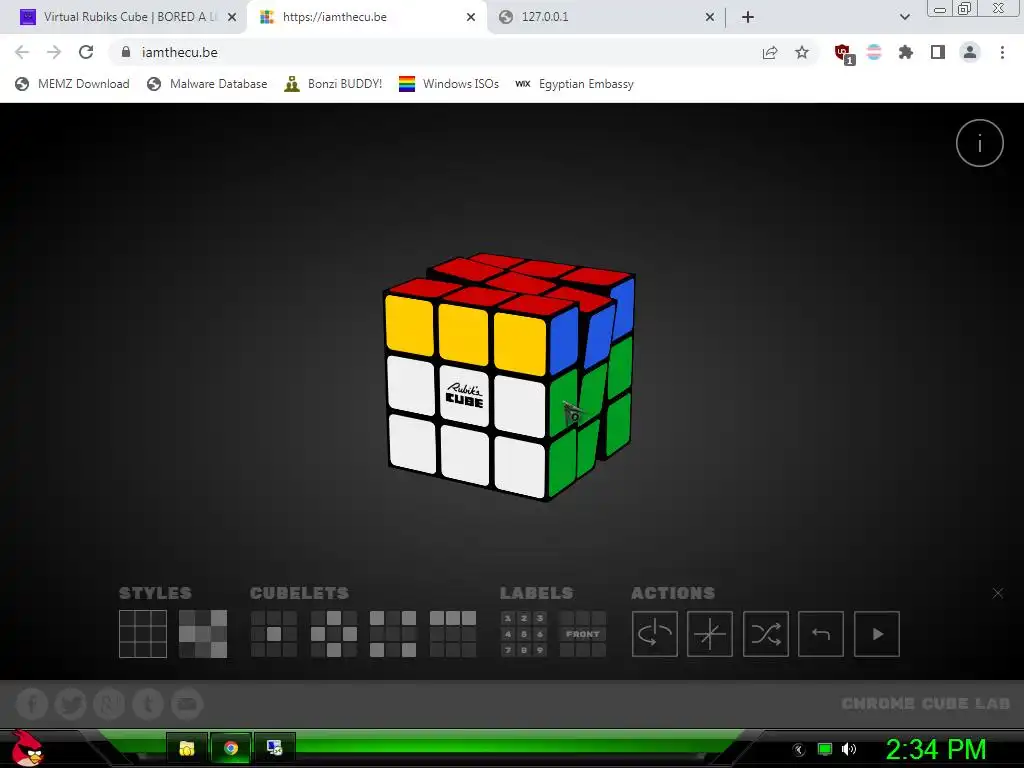Open the Chrome profile menu
Image resolution: width=1024 pixels, height=768 pixels.
click(x=970, y=52)
